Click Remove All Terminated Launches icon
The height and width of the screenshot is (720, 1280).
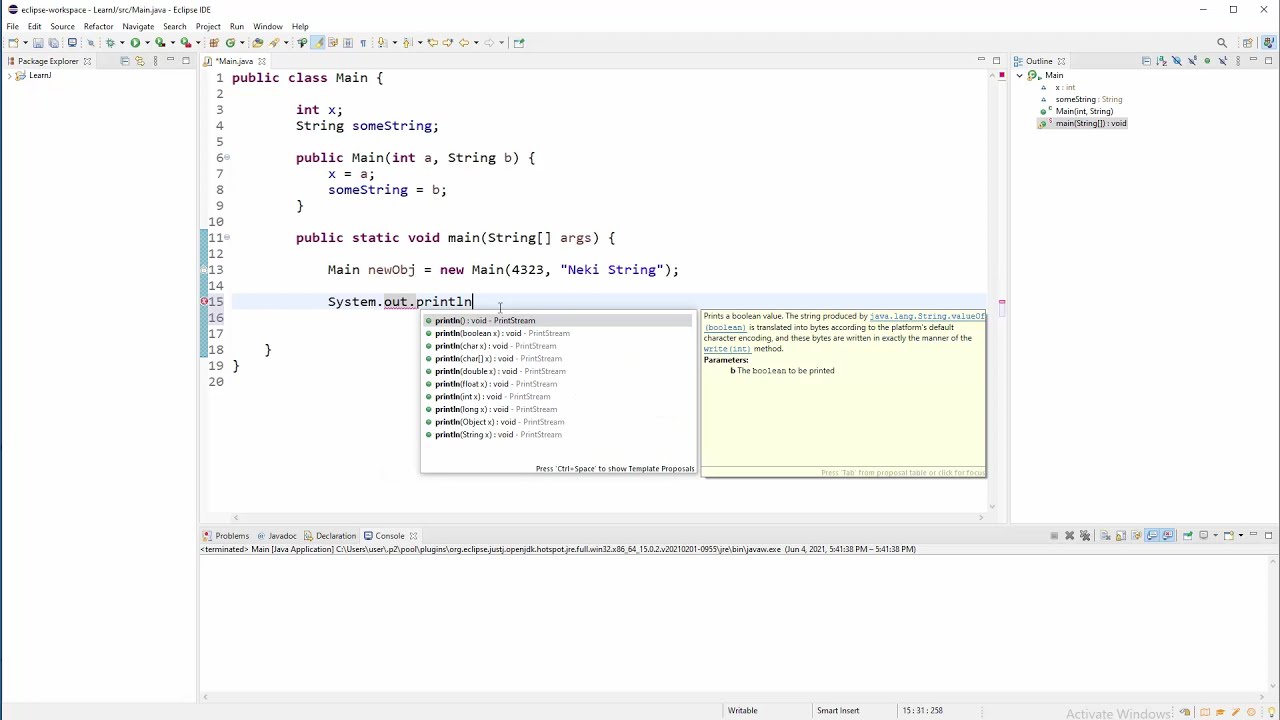[x=1085, y=536]
